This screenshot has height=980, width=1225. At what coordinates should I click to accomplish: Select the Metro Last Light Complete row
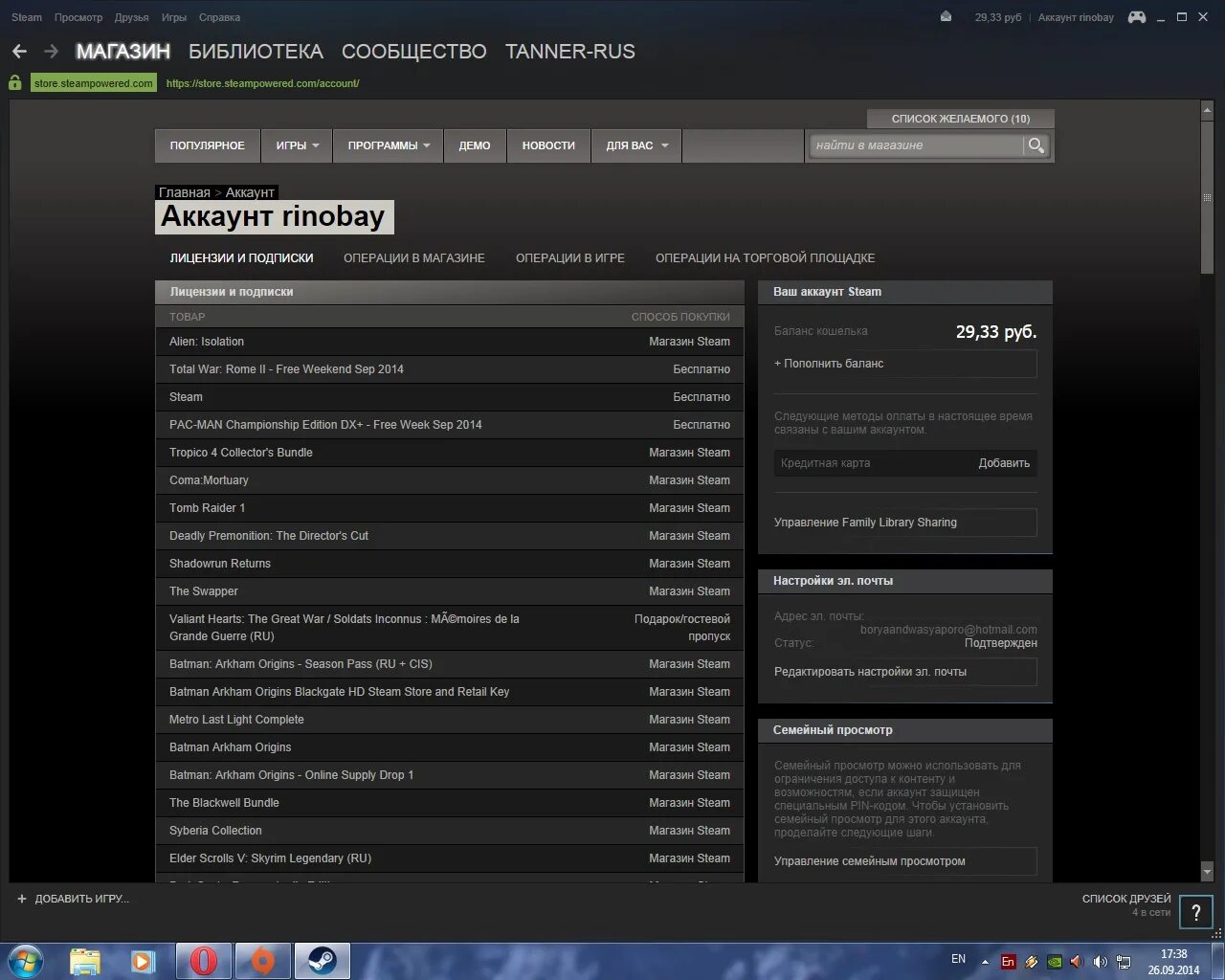pos(450,720)
